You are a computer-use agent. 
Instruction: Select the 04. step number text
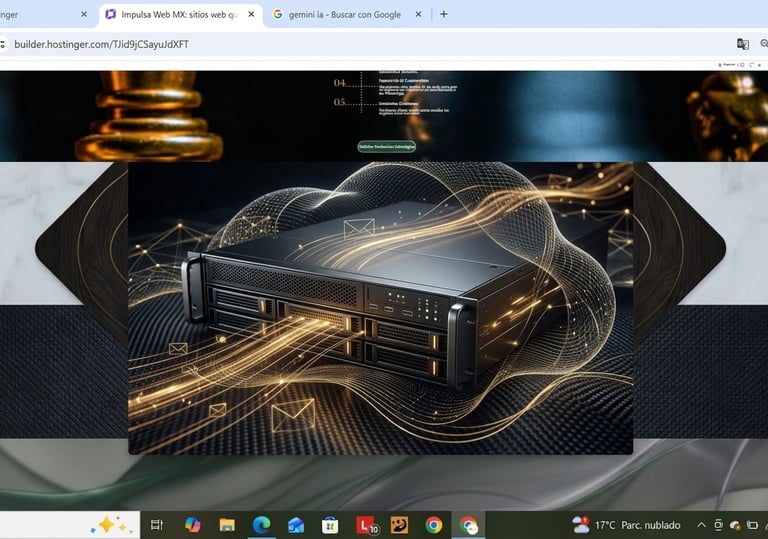(x=340, y=83)
